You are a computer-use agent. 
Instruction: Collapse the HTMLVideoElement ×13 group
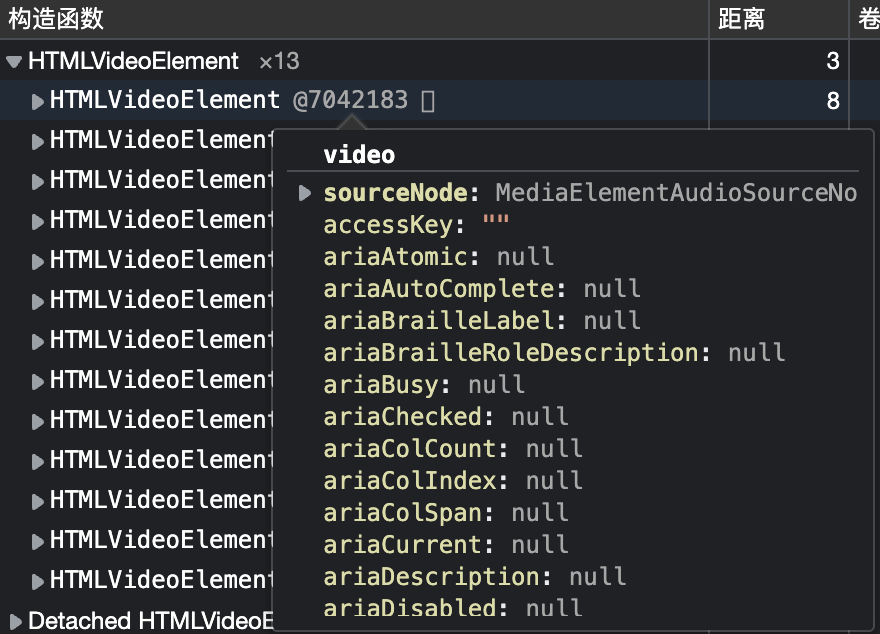pos(14,61)
